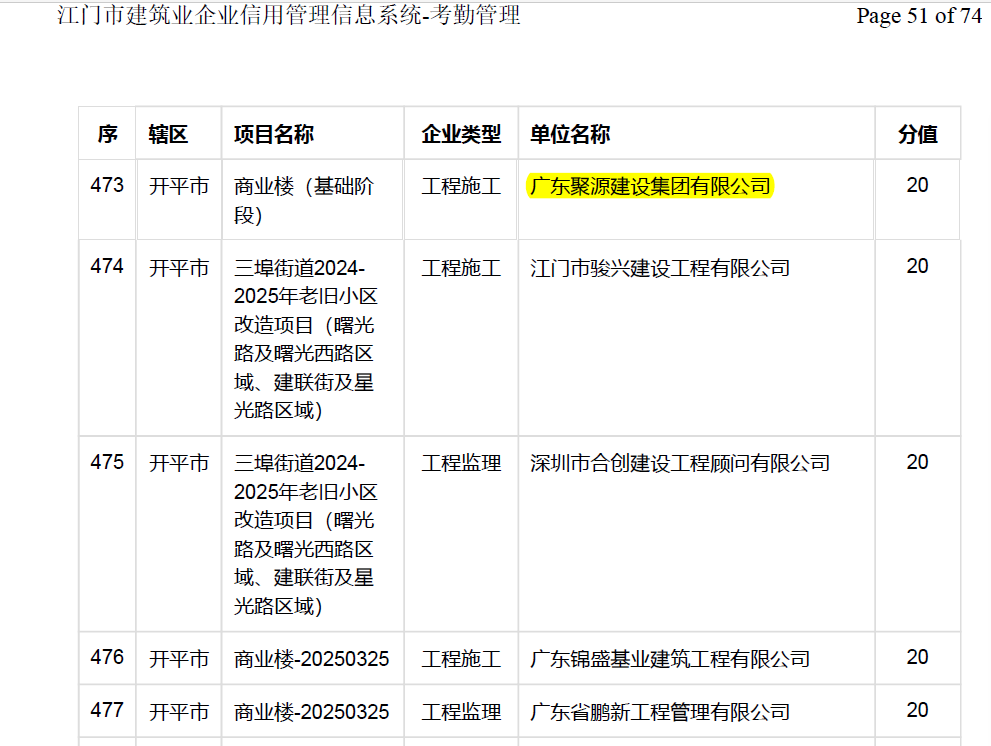The height and width of the screenshot is (746, 991).
Task: Select row number 473
Action: point(107,185)
